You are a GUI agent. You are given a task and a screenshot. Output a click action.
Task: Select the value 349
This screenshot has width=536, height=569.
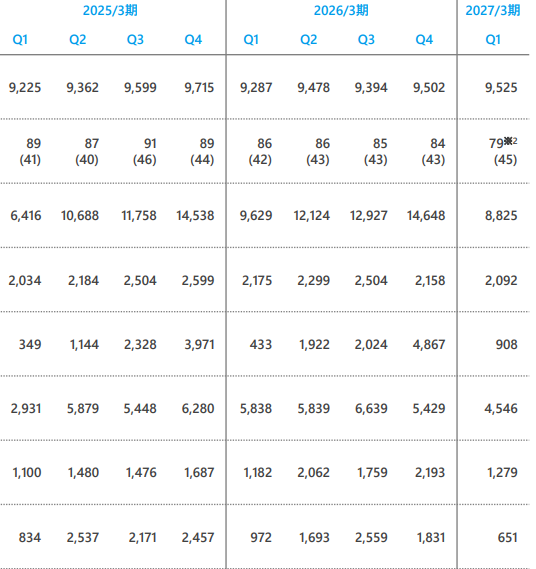(30, 344)
